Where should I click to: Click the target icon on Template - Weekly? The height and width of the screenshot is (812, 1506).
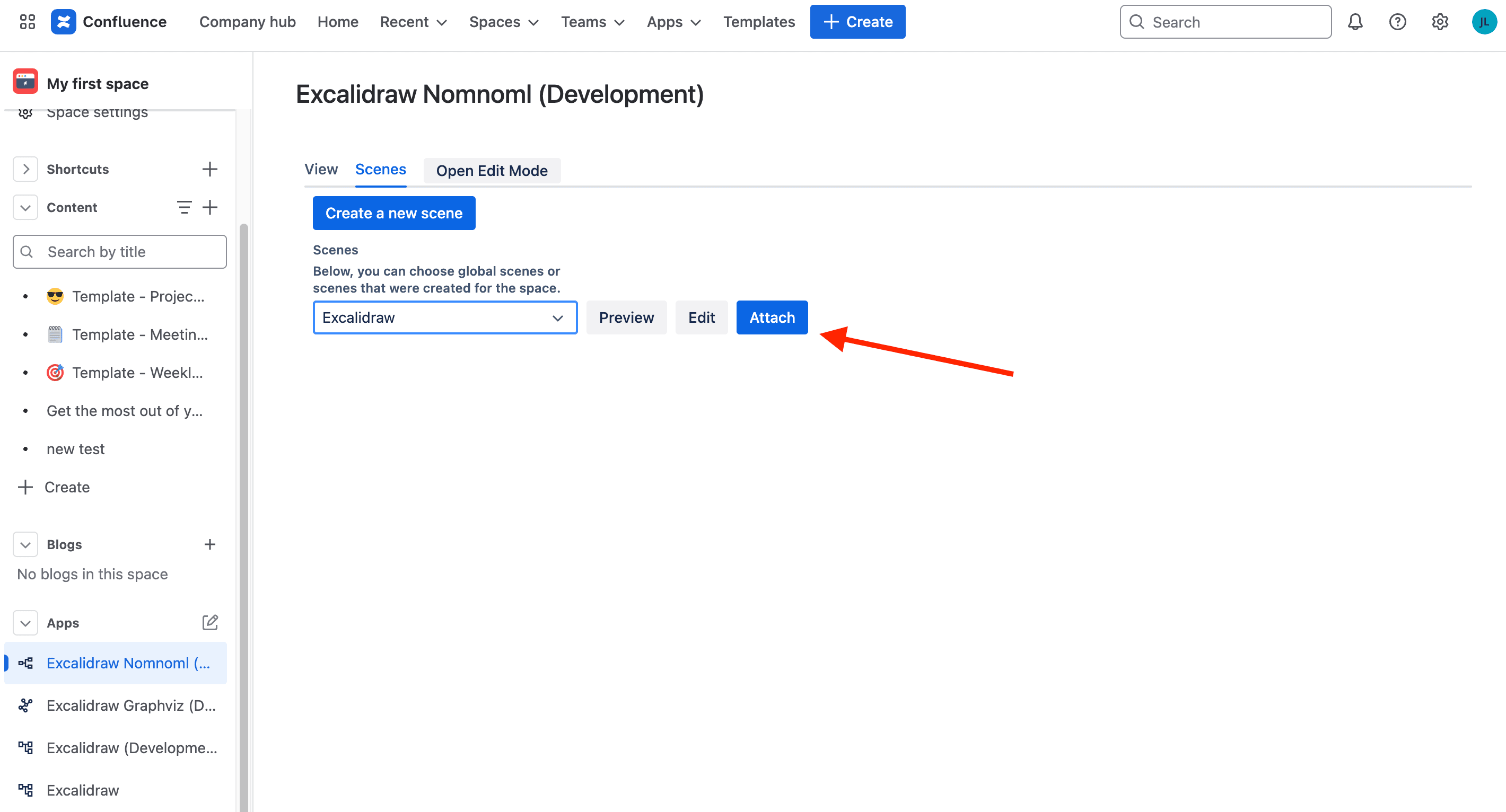coord(55,372)
